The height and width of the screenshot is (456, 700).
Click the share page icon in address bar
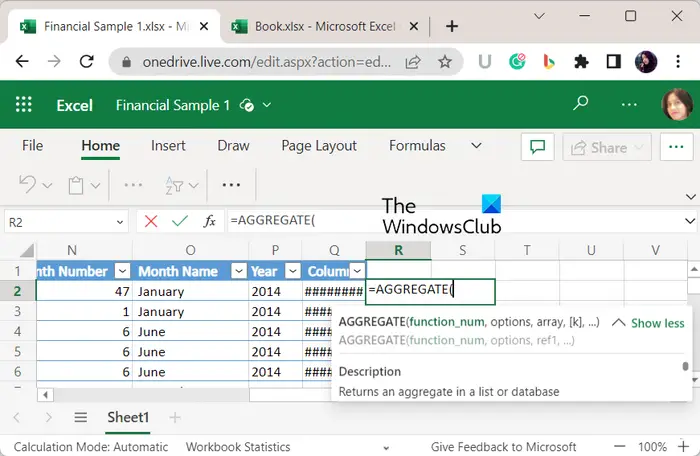tap(413, 62)
